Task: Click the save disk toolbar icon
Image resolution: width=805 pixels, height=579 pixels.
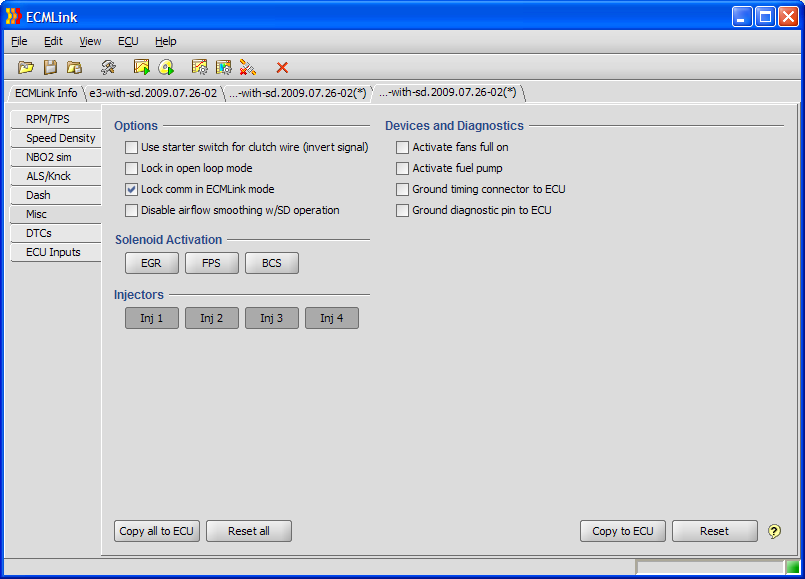Action: click(x=50, y=67)
